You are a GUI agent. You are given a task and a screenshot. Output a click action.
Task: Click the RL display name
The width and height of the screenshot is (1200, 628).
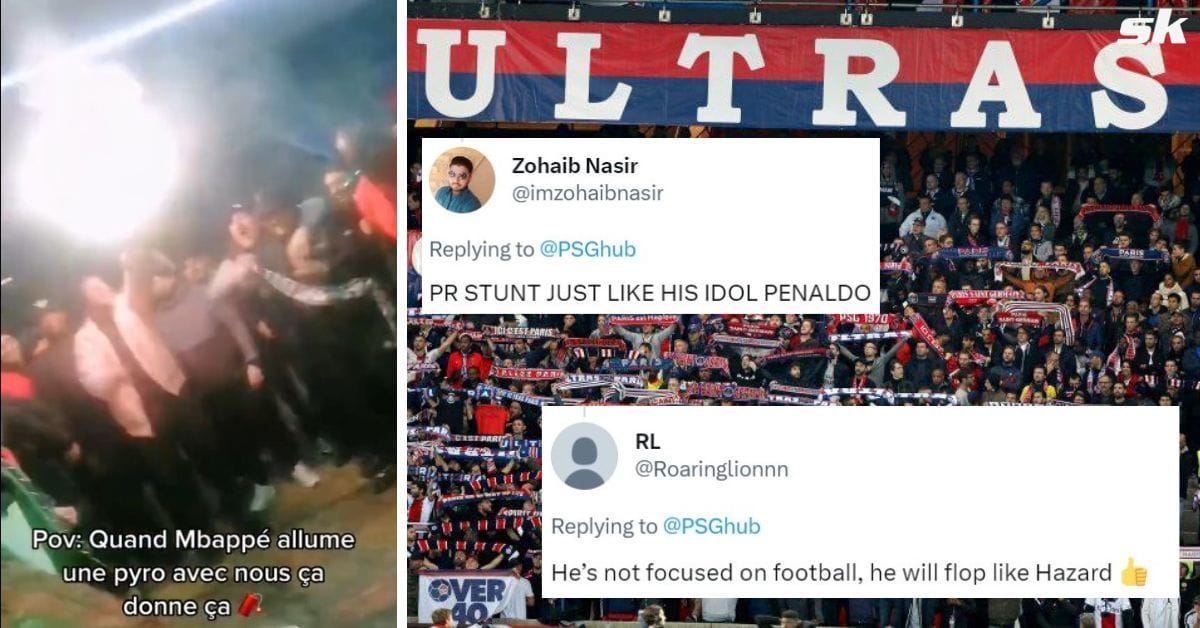click(648, 442)
